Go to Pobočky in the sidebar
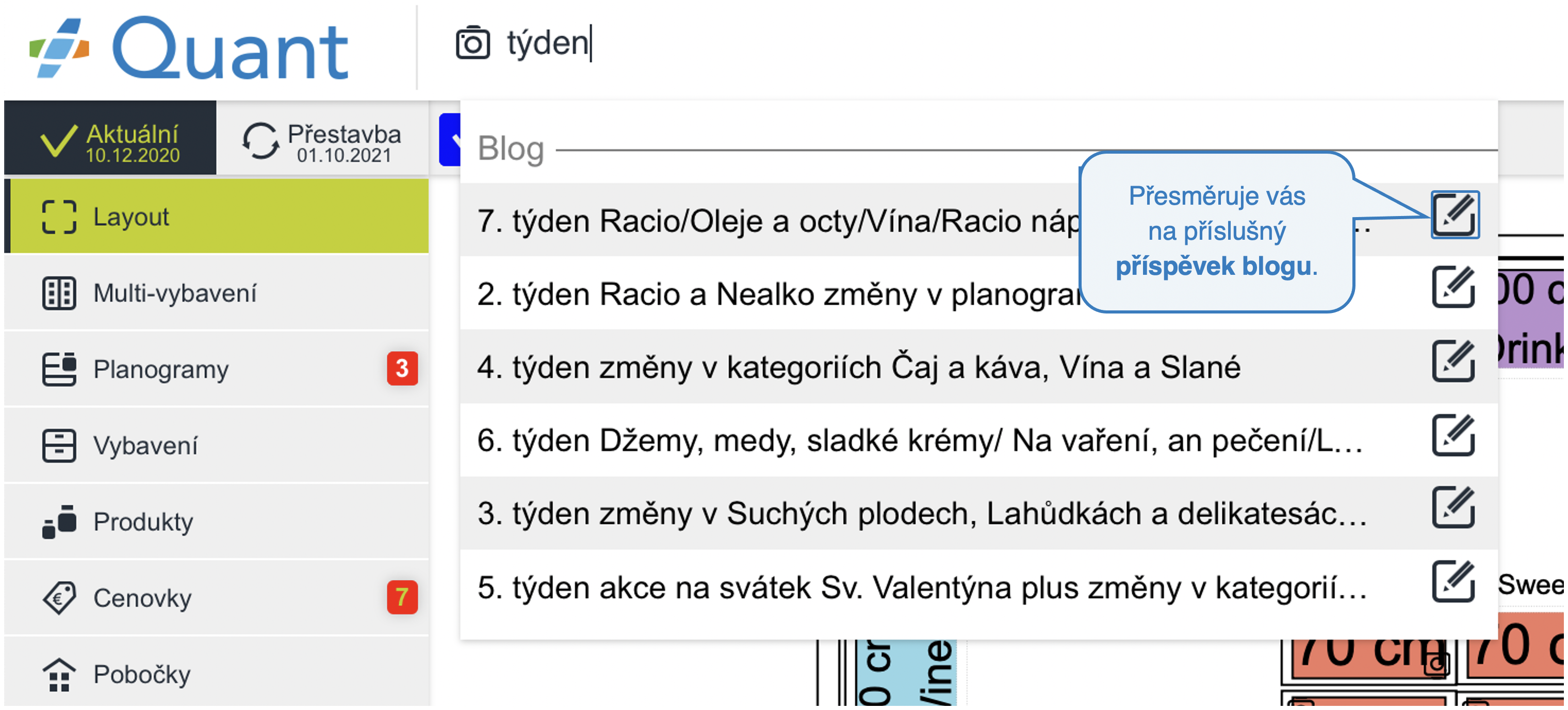 click(217, 674)
